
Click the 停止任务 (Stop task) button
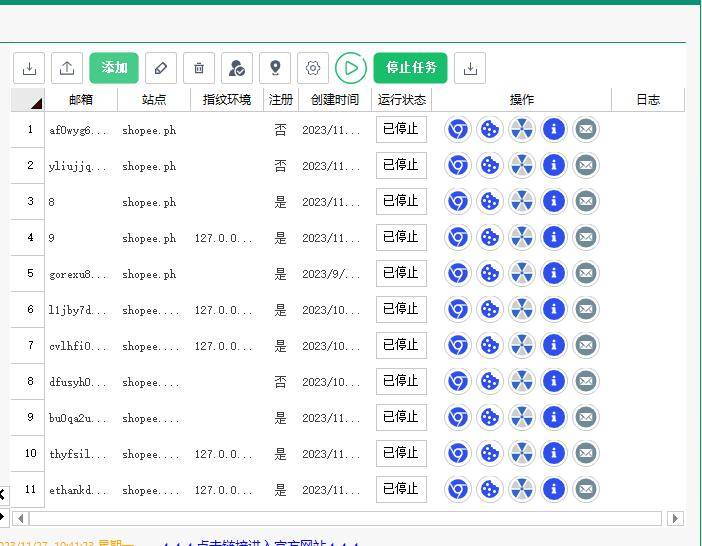[x=410, y=68]
